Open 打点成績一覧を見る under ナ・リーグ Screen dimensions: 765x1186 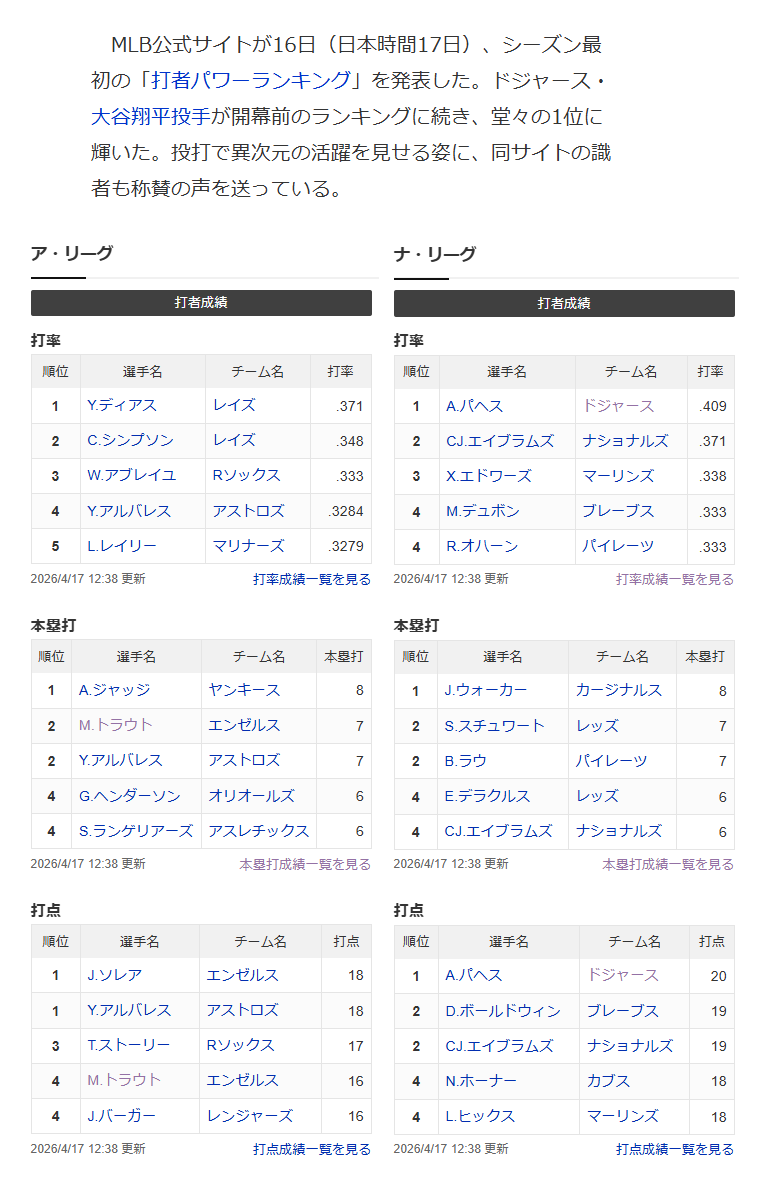[675, 1150]
